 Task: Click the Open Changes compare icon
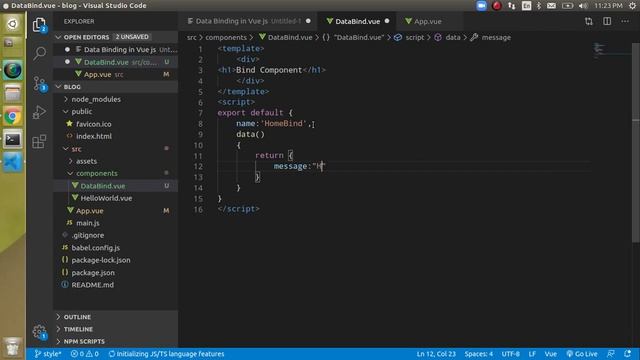pyautogui.click(x=589, y=21)
